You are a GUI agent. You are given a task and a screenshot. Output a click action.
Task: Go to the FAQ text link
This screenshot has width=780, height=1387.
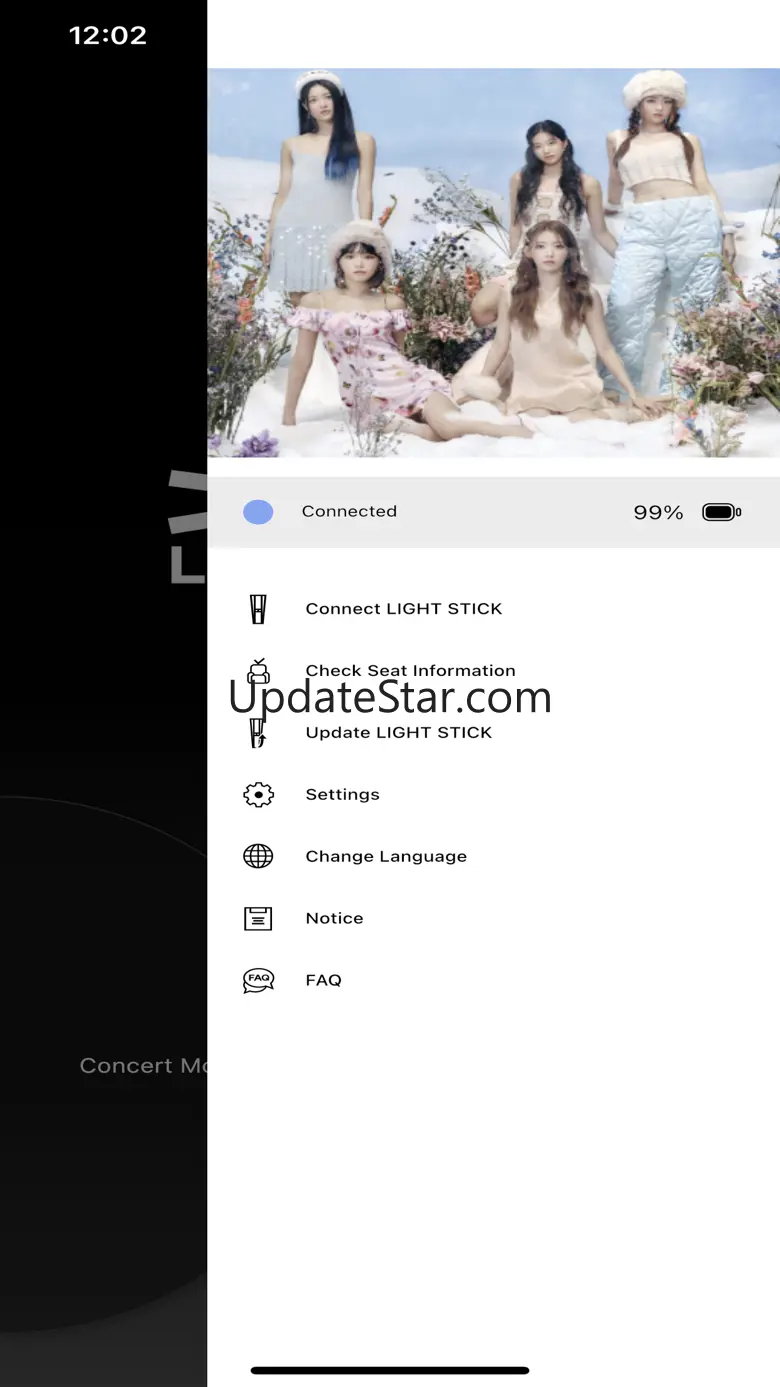[323, 981]
